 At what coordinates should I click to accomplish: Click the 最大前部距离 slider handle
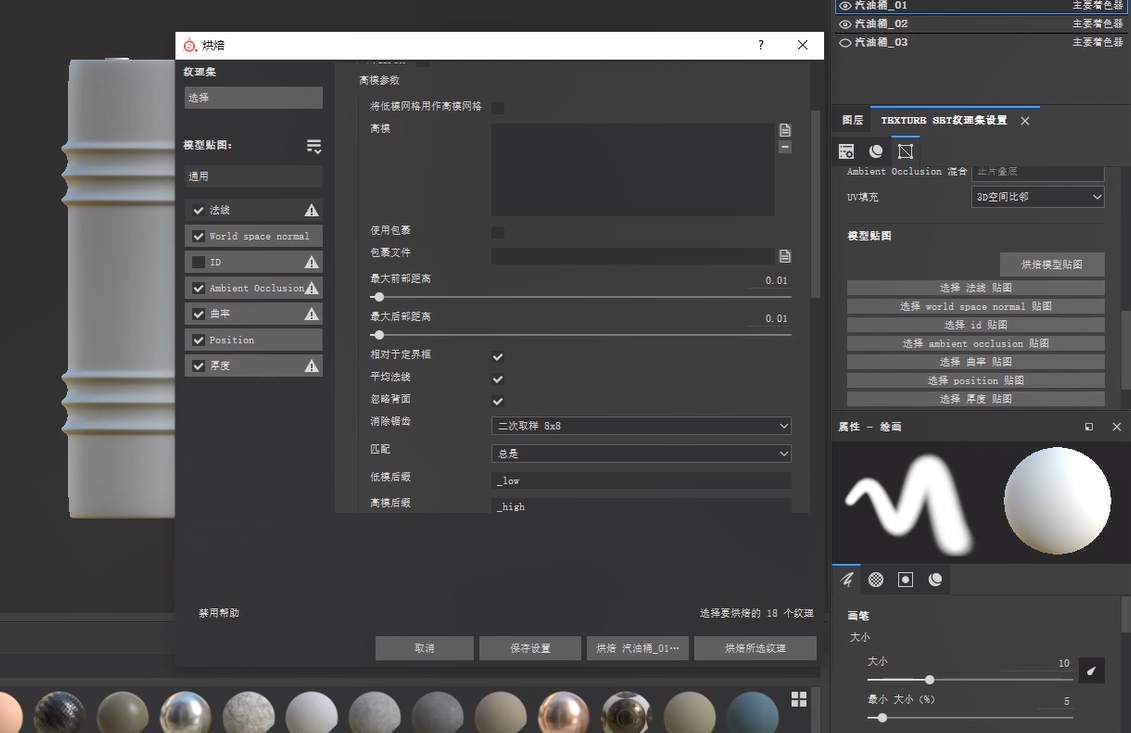[378, 297]
